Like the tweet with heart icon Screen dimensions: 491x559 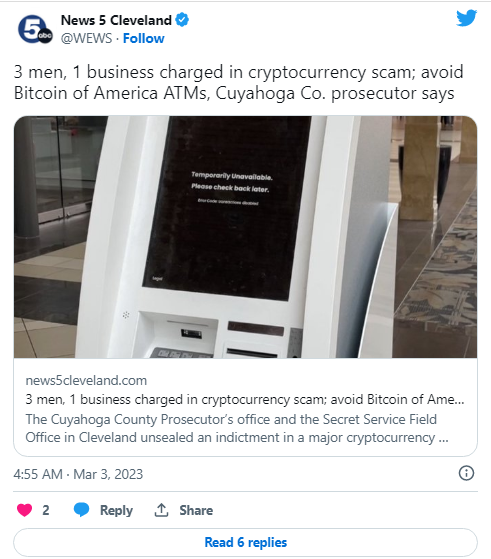pyautogui.click(x=24, y=510)
